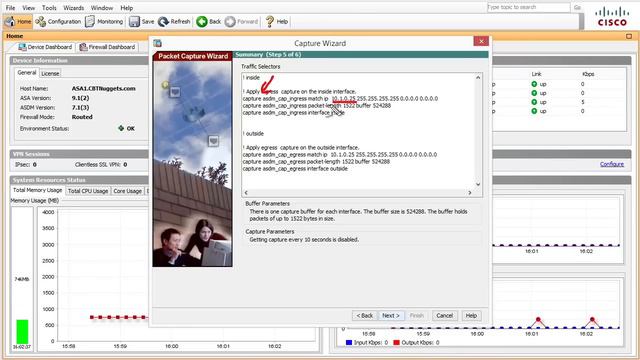Click the last interface link up icon

click(534, 111)
